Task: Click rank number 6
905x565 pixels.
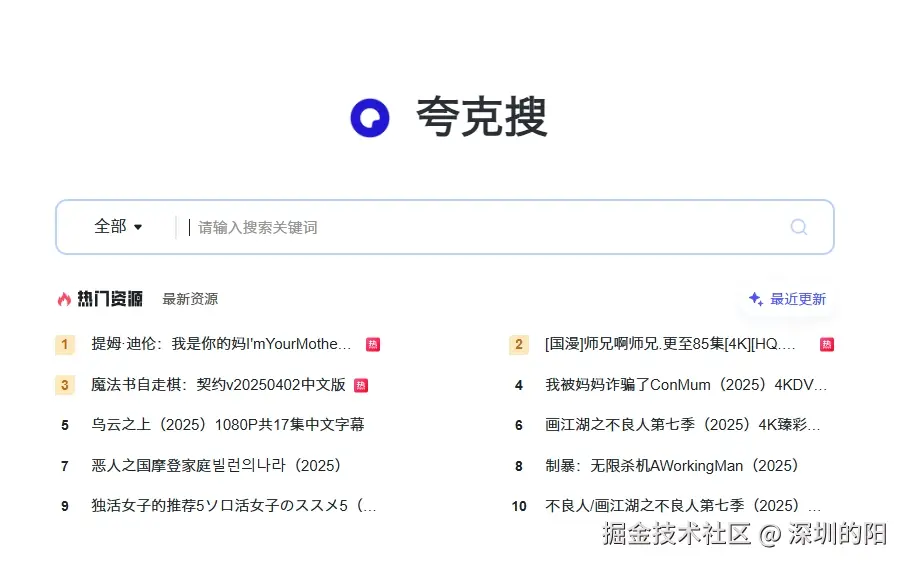Action: pyautogui.click(x=519, y=425)
